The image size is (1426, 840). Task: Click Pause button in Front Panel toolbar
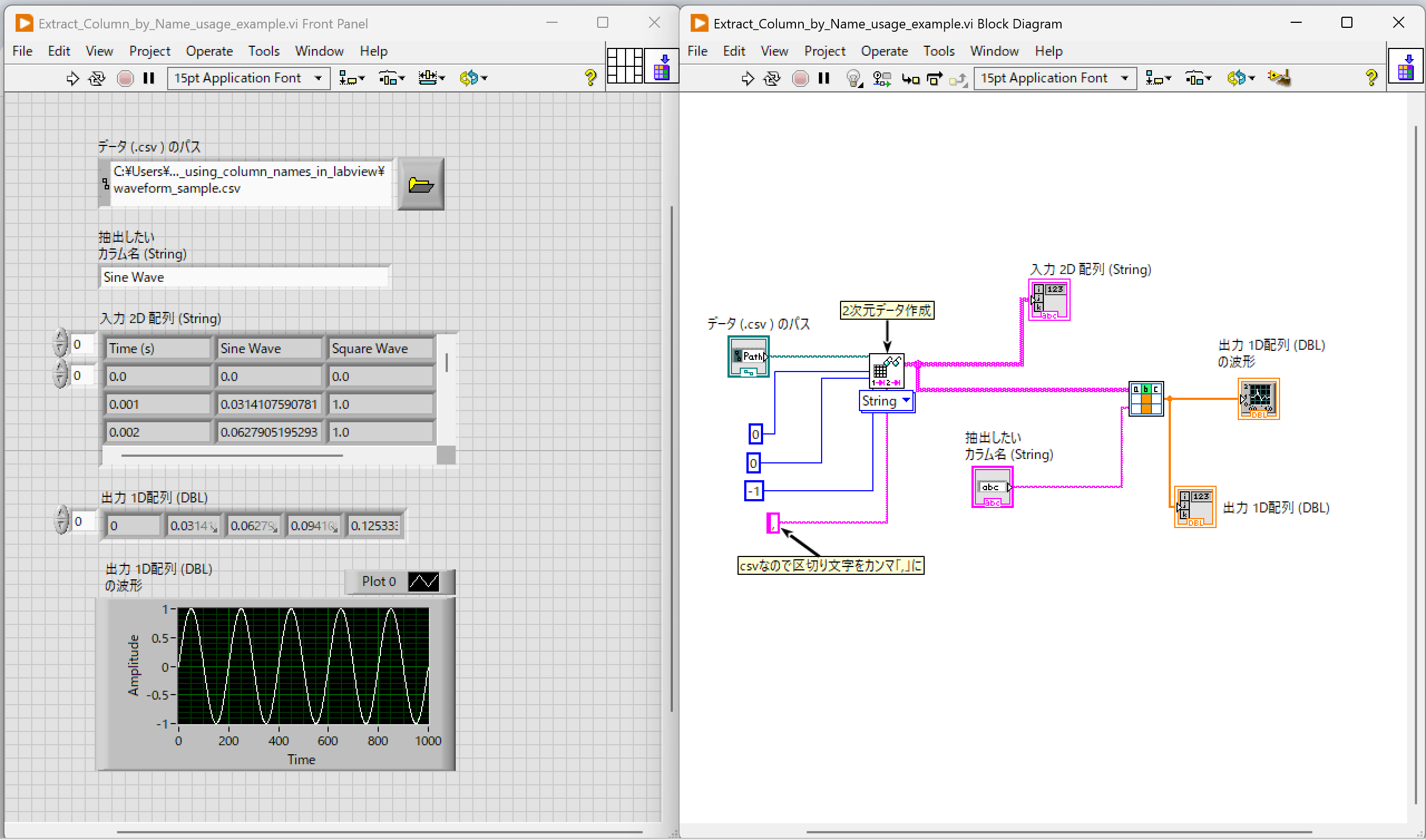149,78
